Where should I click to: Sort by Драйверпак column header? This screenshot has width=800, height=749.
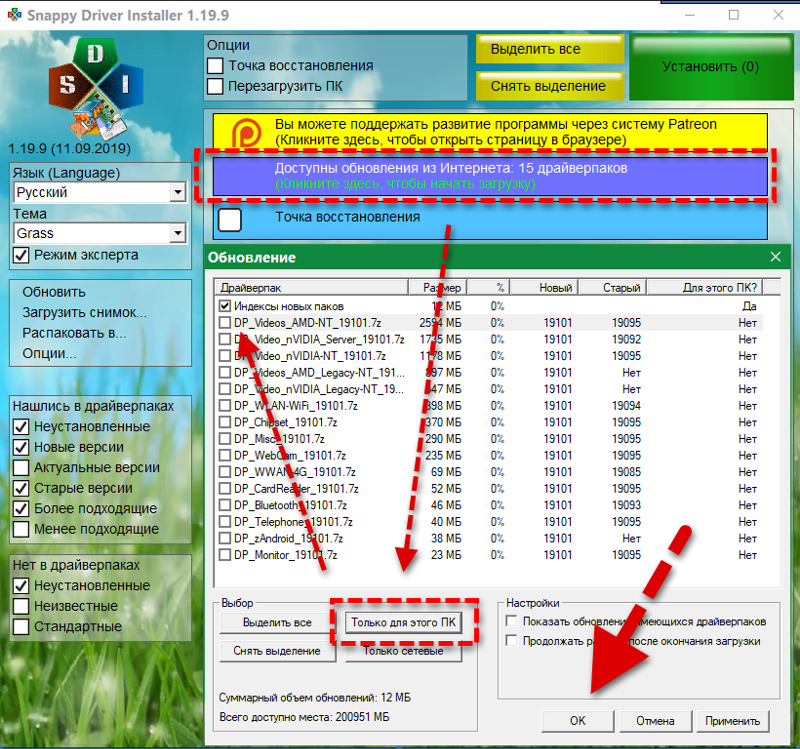coord(311,287)
